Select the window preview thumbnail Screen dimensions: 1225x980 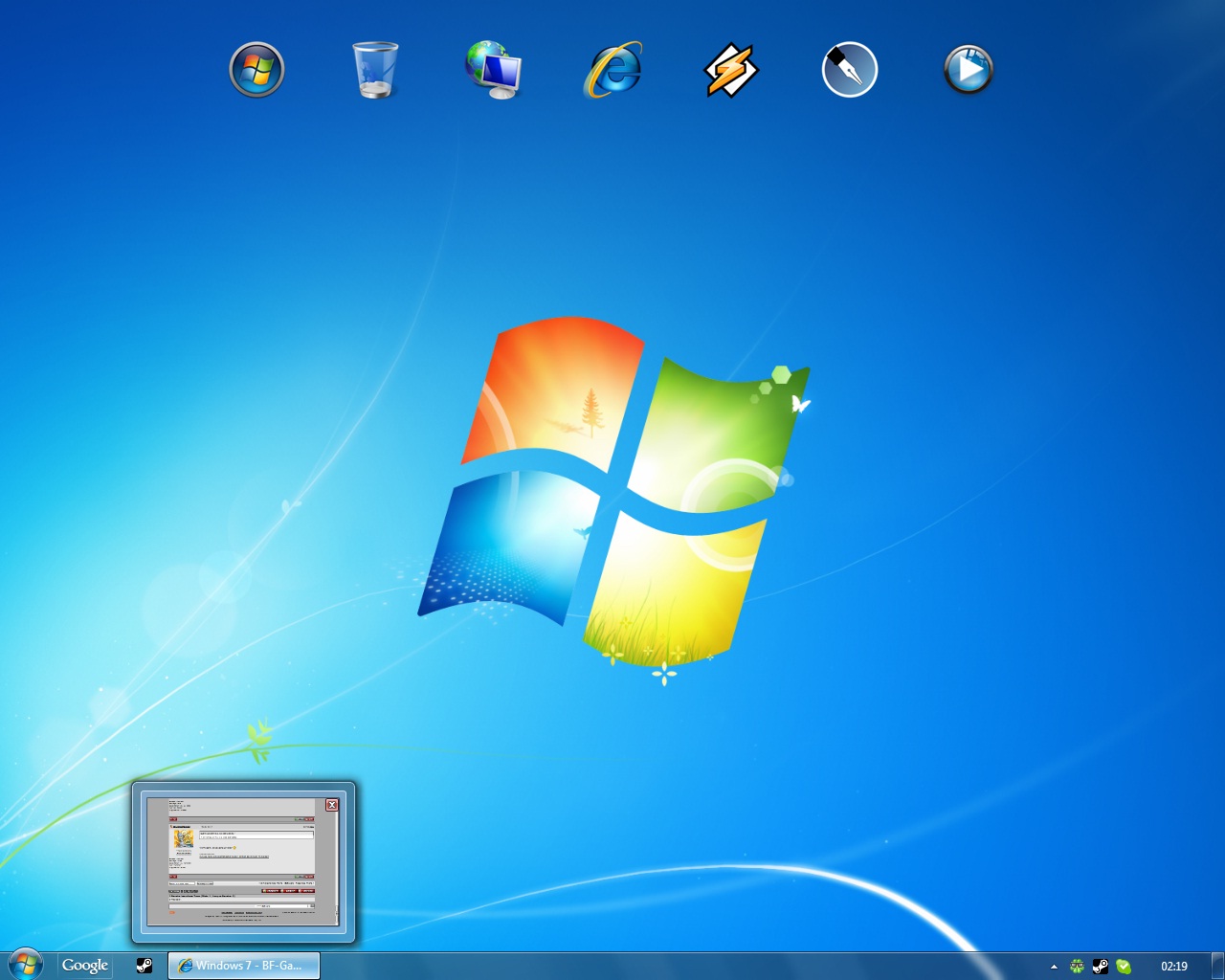click(243, 862)
